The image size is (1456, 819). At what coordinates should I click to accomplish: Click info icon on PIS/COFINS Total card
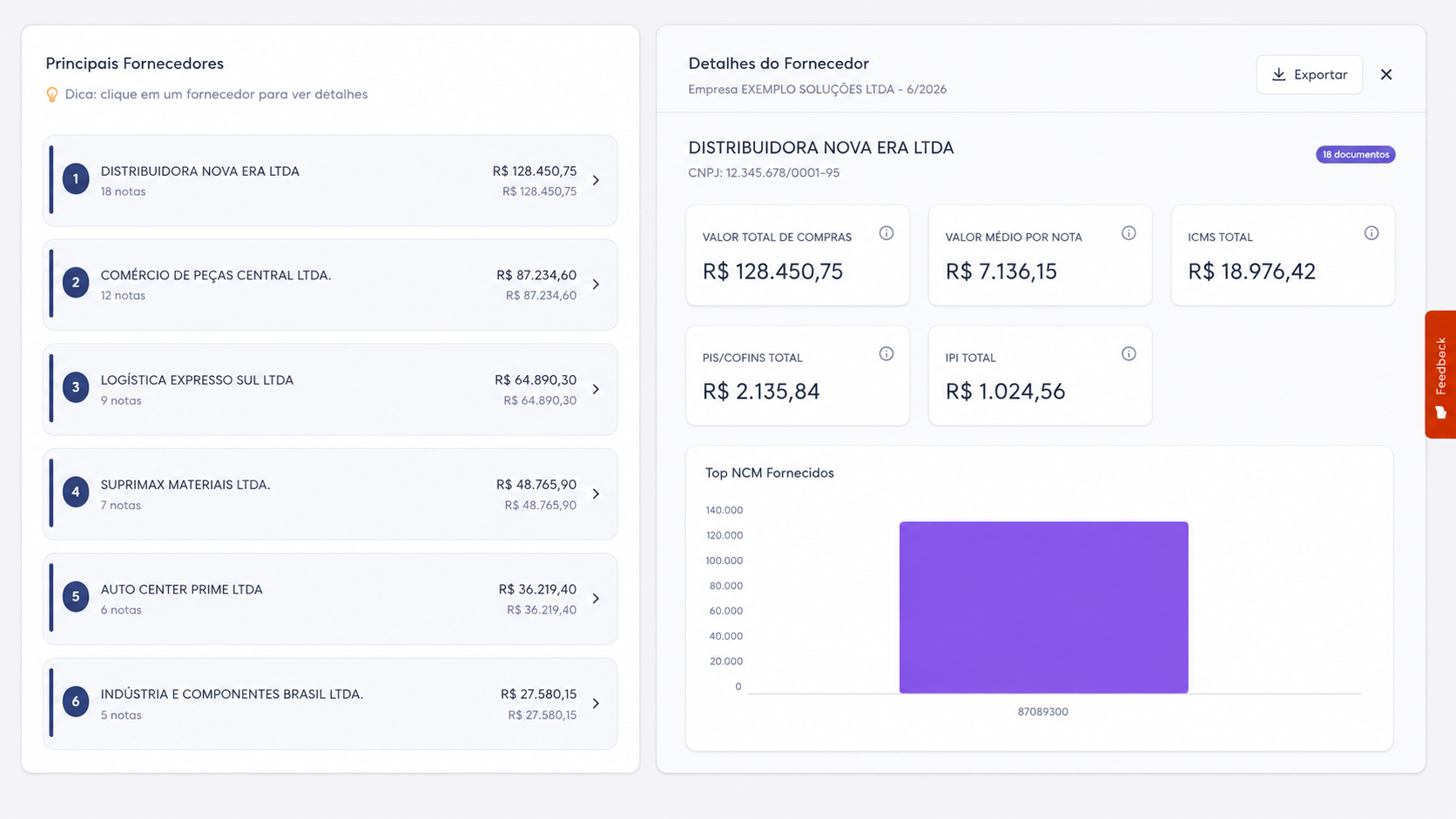pos(886,354)
